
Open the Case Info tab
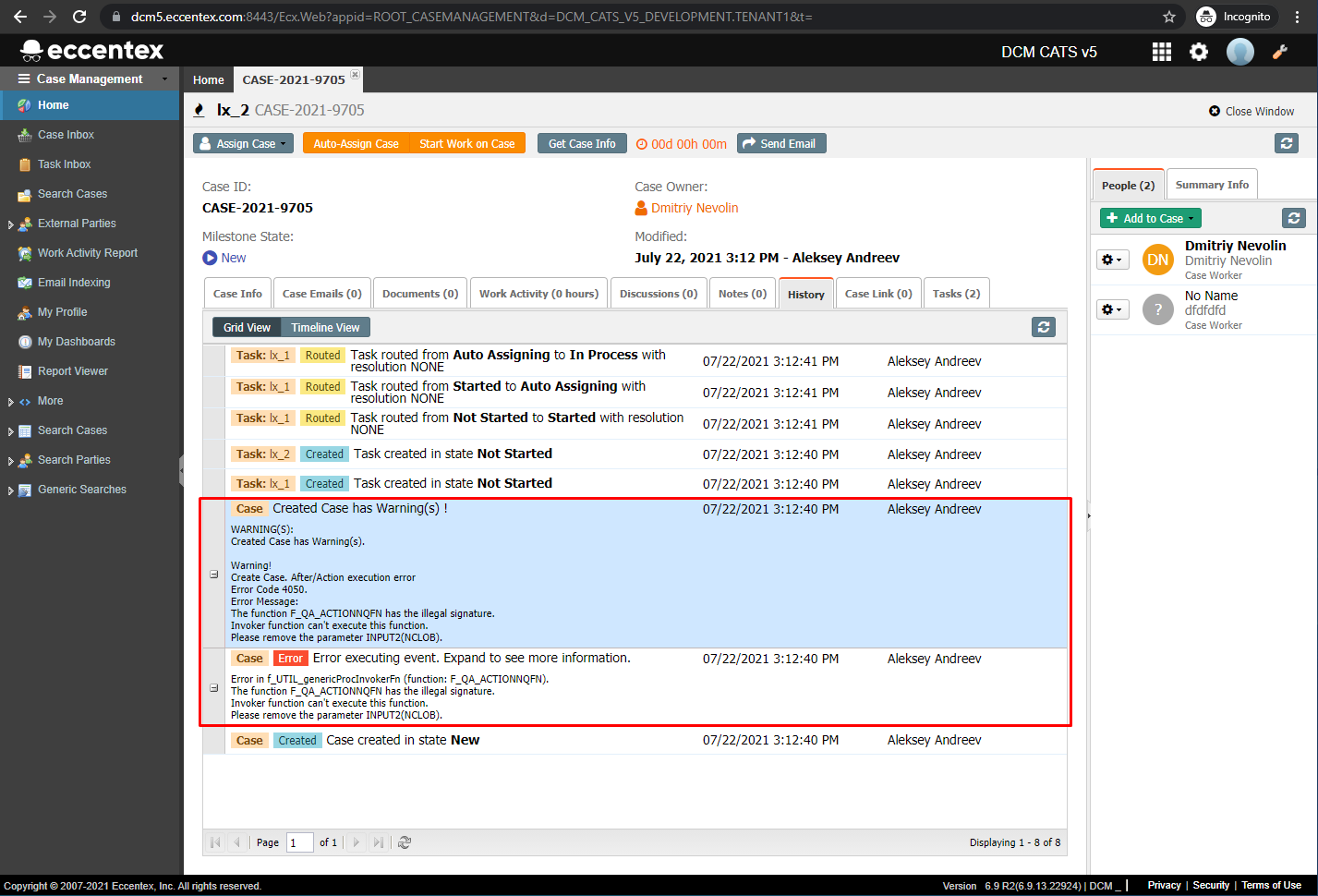click(237, 294)
